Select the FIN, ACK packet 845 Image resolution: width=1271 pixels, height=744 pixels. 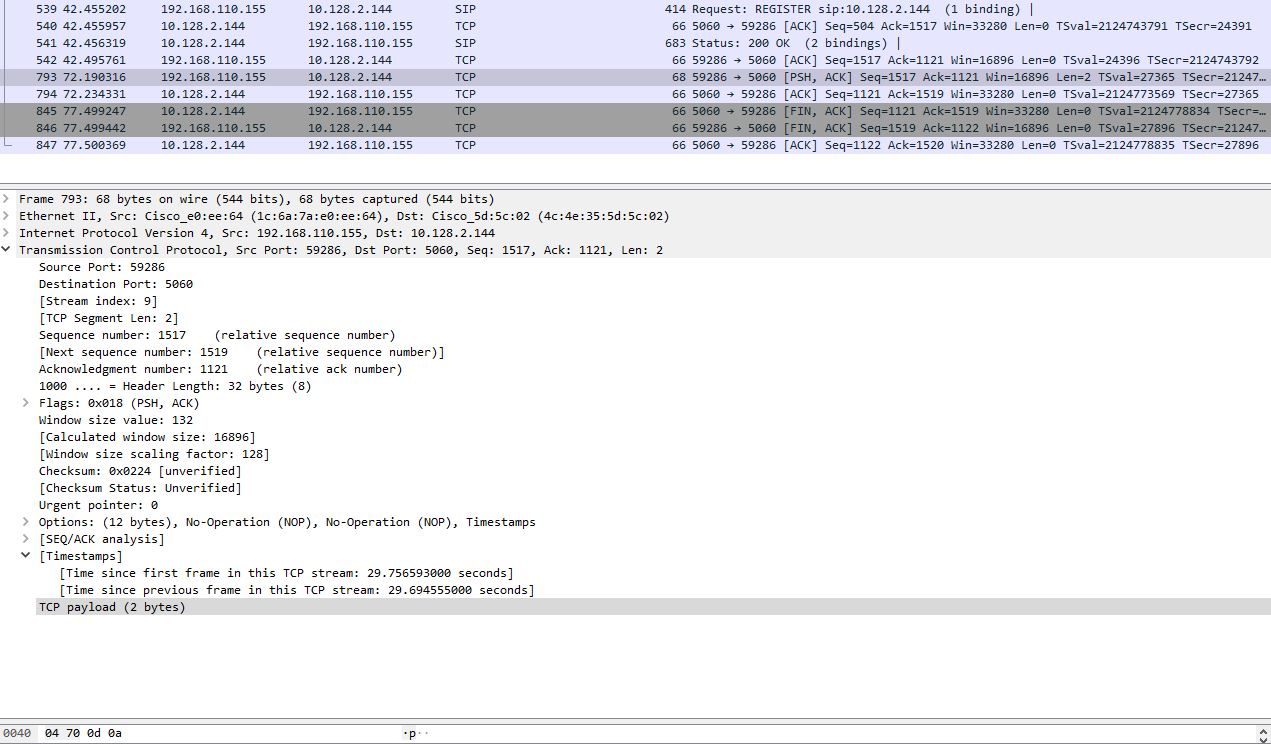tap(400, 111)
